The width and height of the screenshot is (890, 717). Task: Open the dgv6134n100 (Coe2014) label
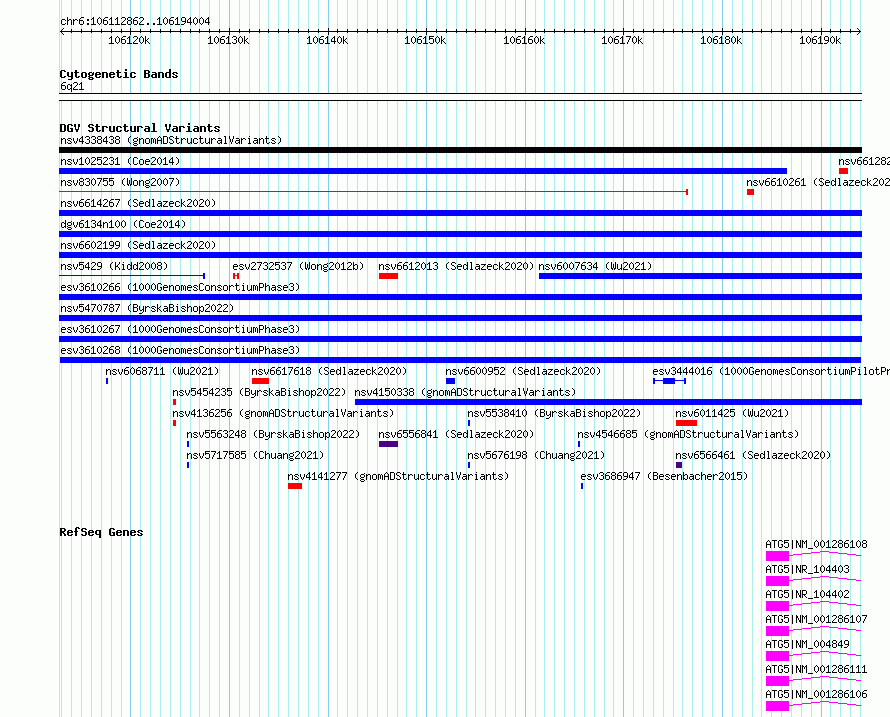pyautogui.click(x=123, y=224)
